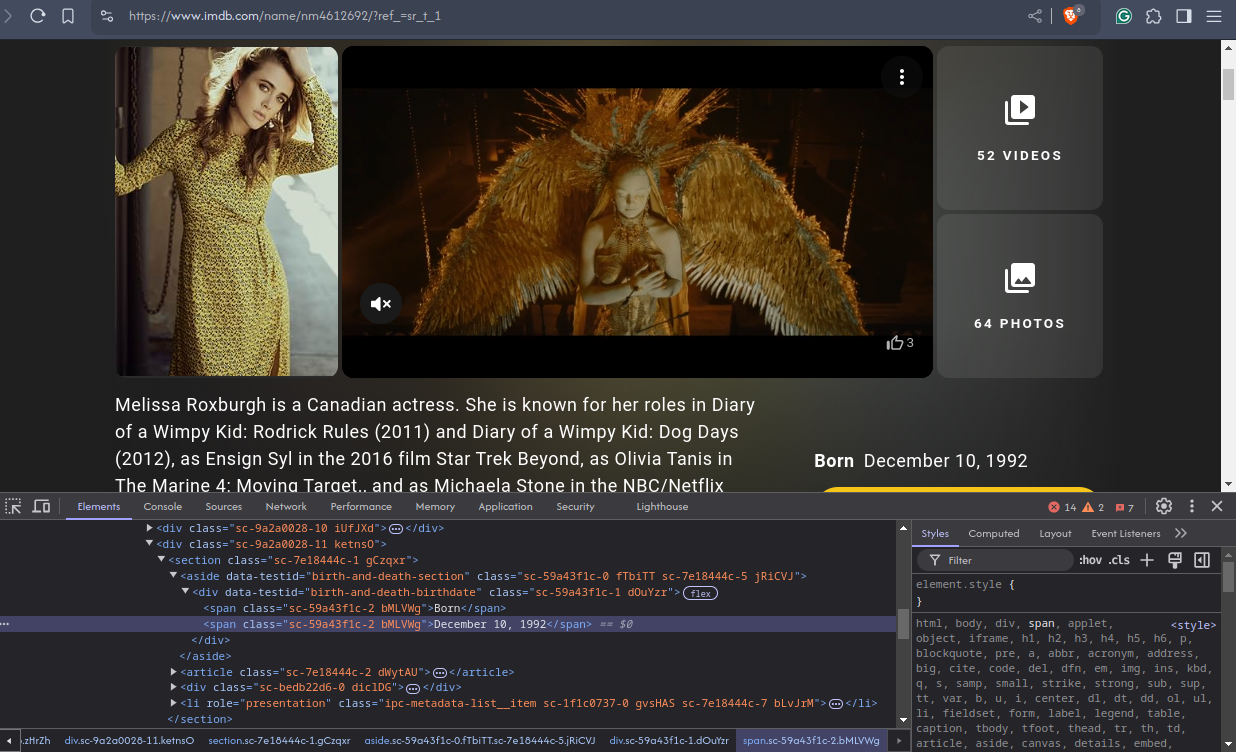Image resolution: width=1236 pixels, height=752 pixels.
Task: Toggle .cls element classes editor
Action: [x=1118, y=560]
